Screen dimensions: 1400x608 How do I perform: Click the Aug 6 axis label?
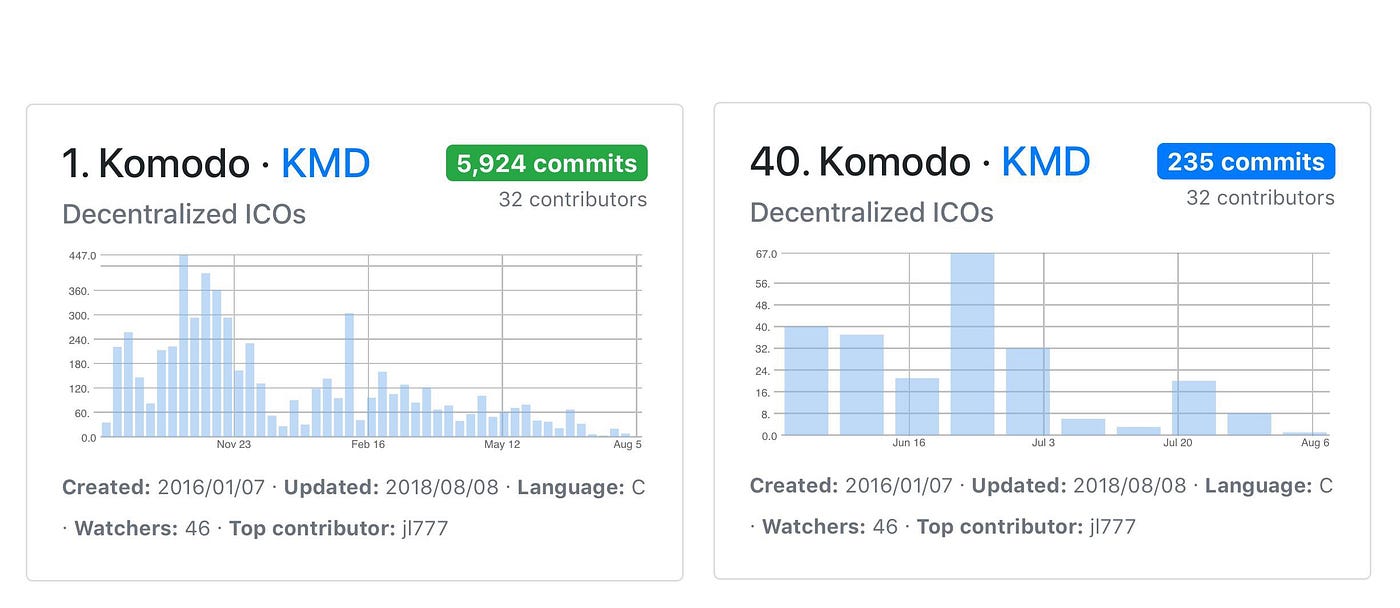coord(1316,442)
